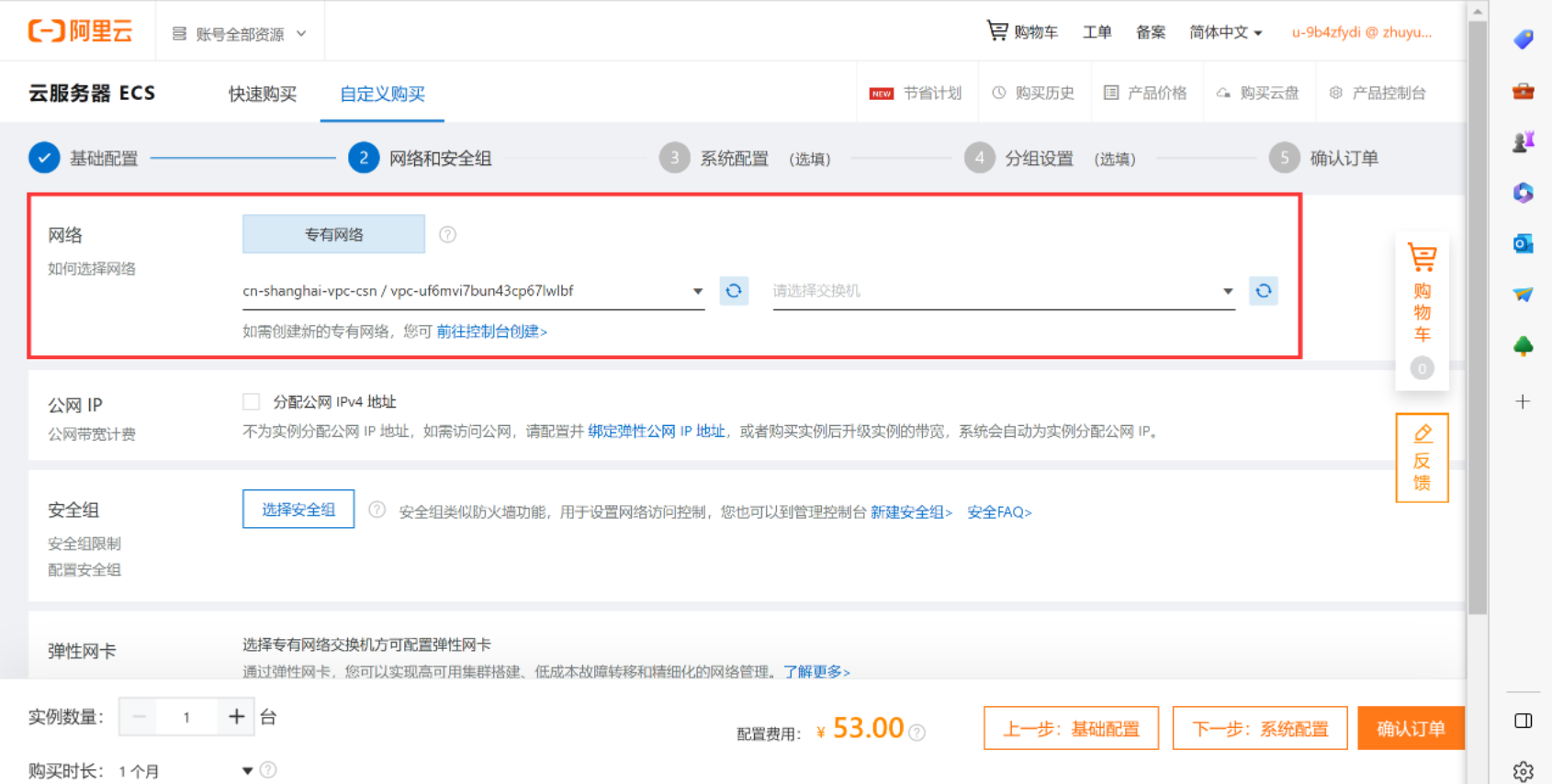Viewport: 1552px width, 784px height.
Task: Go to step 3 系统配置
Action: click(x=745, y=158)
